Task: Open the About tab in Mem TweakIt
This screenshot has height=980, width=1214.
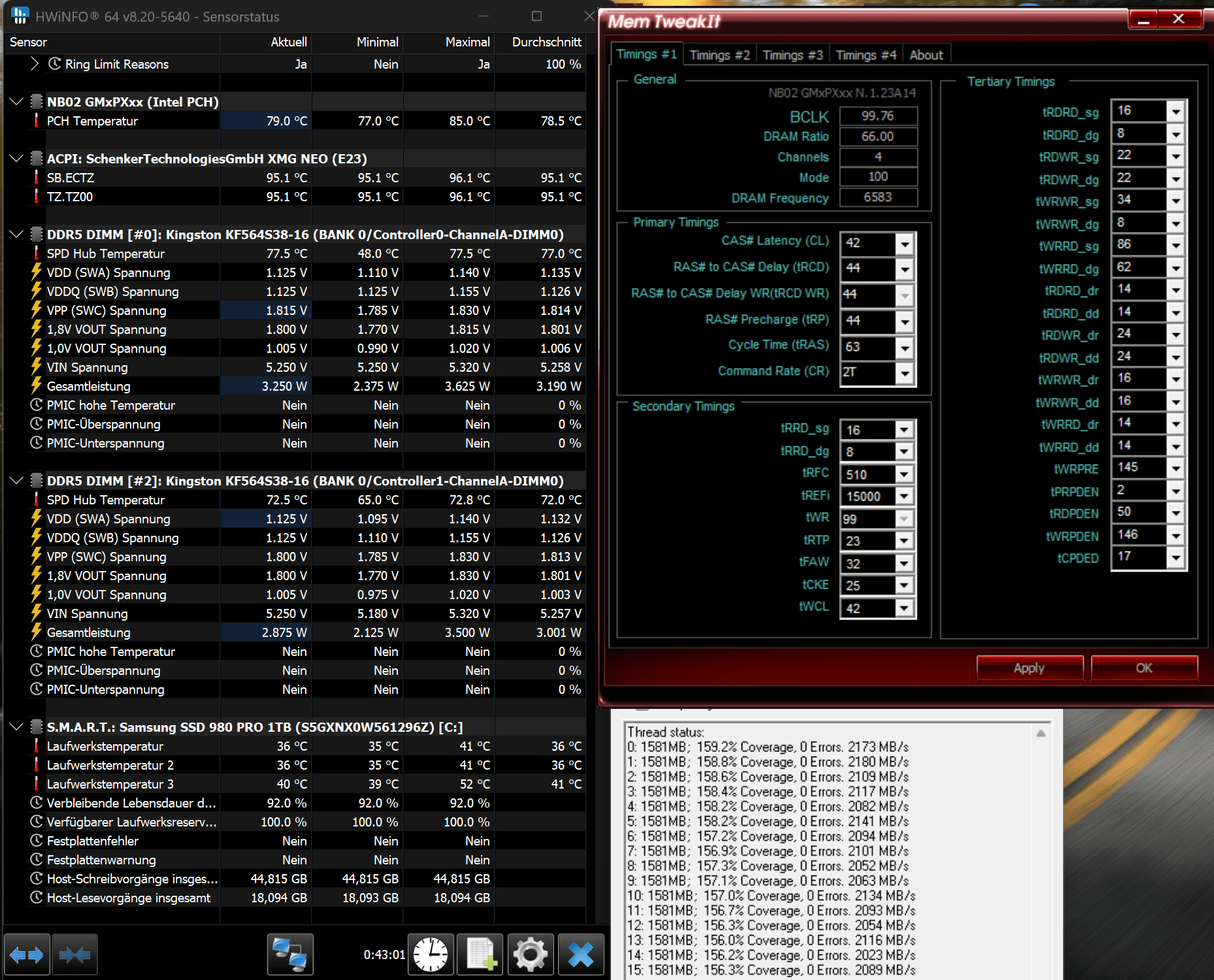Action: pyautogui.click(x=926, y=55)
